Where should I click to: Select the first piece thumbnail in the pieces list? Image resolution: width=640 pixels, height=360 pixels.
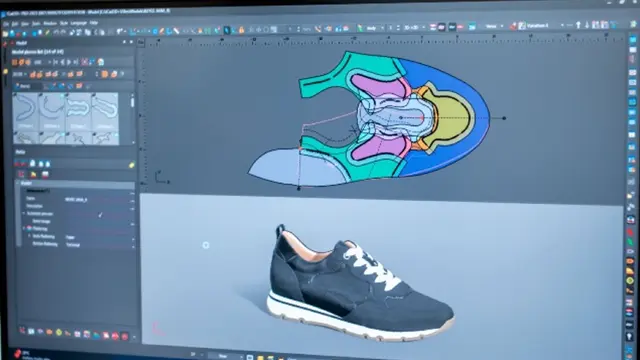coord(25,111)
